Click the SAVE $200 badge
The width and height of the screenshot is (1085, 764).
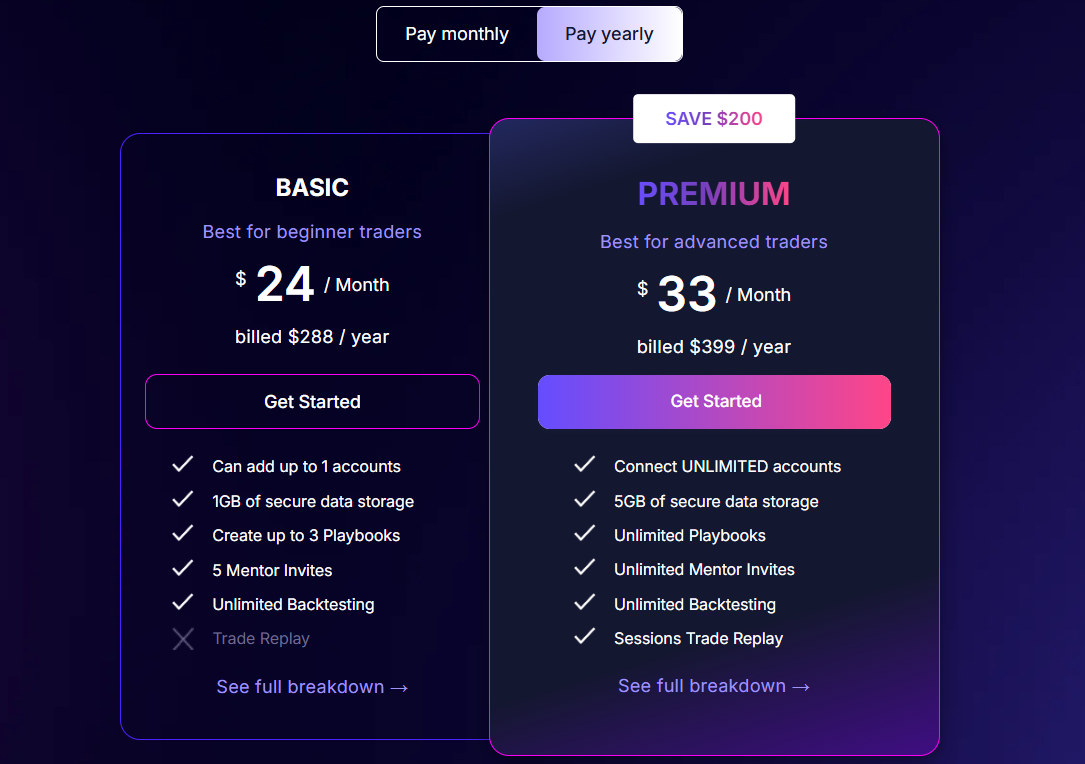[x=714, y=119]
